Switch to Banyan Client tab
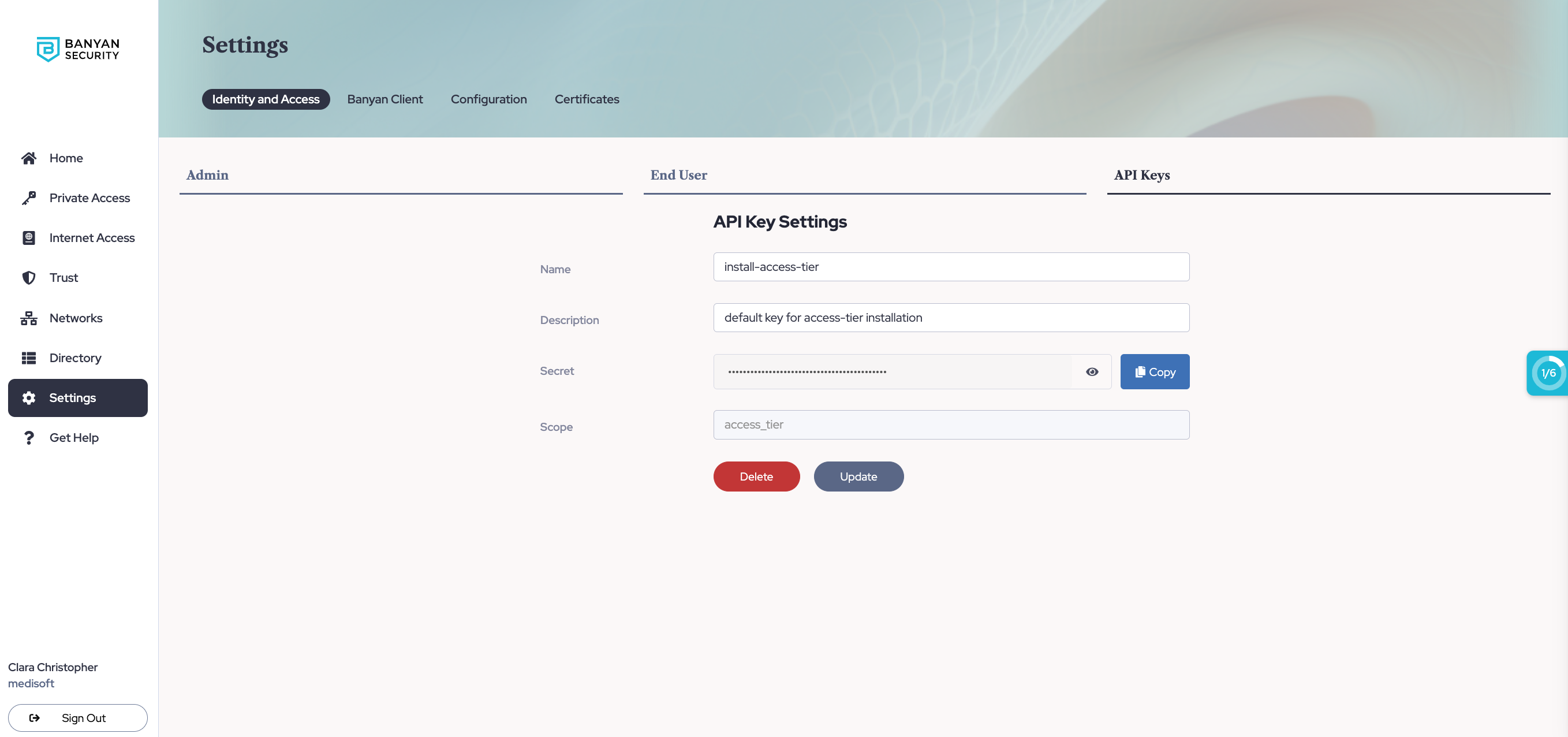This screenshot has height=737, width=1568. tap(384, 99)
